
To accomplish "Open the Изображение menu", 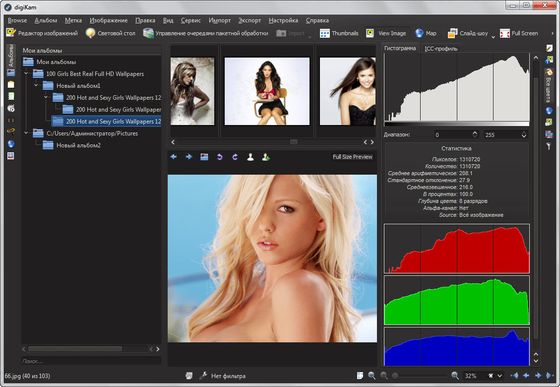I will pos(109,20).
